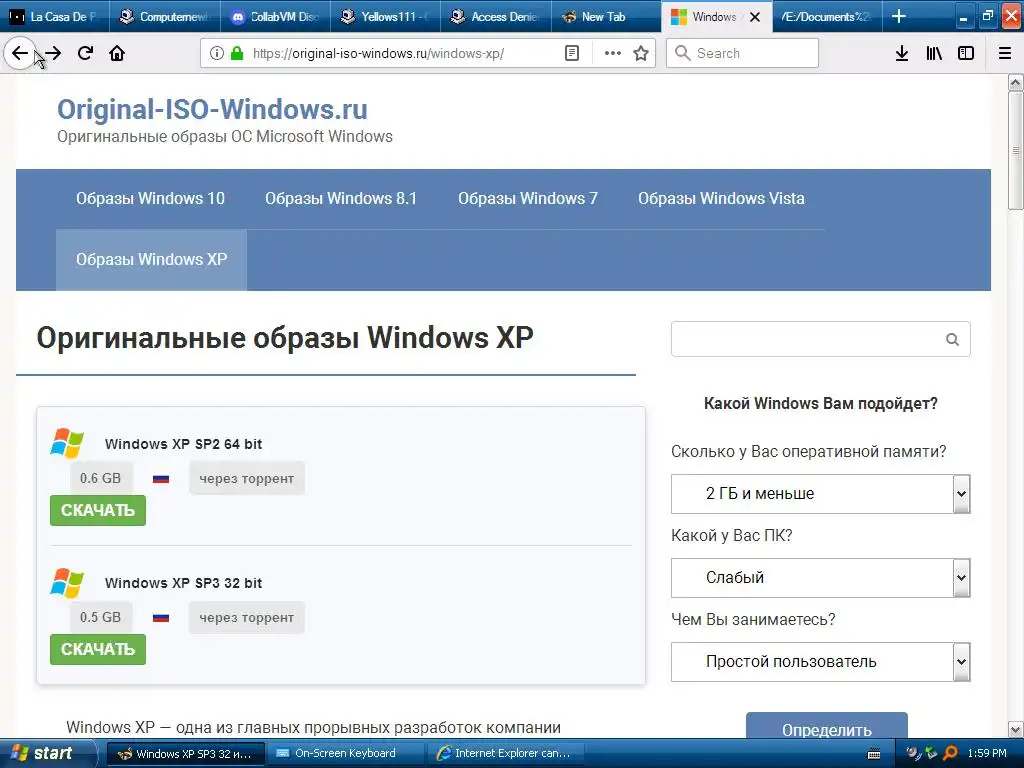Click the browser forward arrow

point(53,53)
